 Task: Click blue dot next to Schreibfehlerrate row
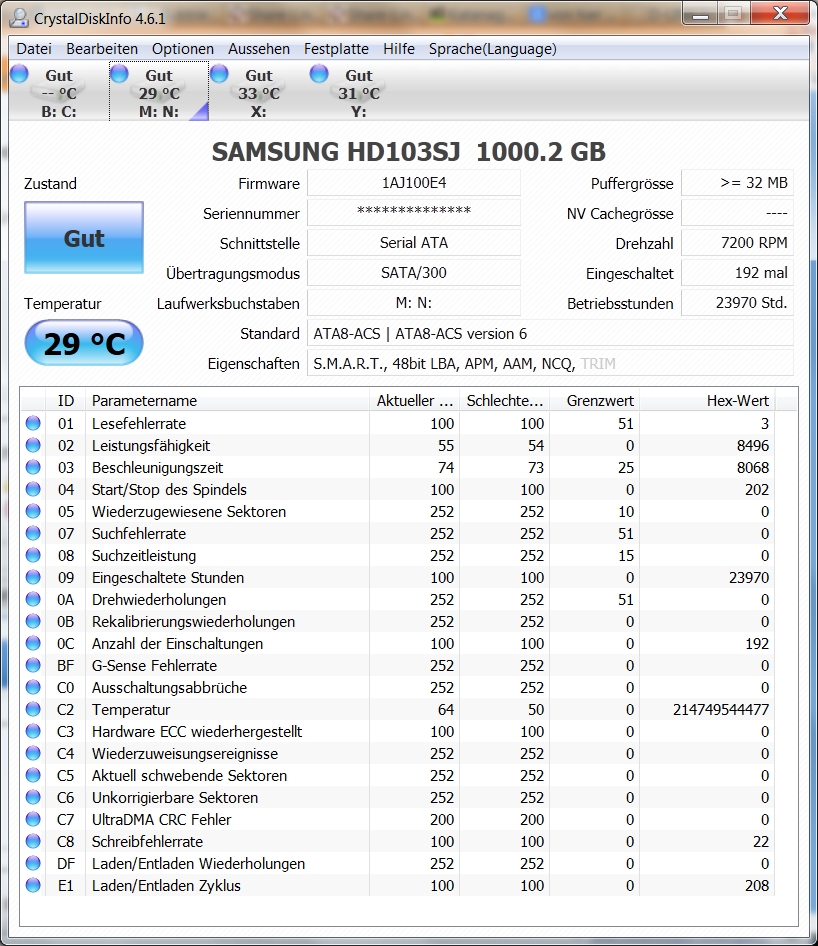pyautogui.click(x=32, y=841)
